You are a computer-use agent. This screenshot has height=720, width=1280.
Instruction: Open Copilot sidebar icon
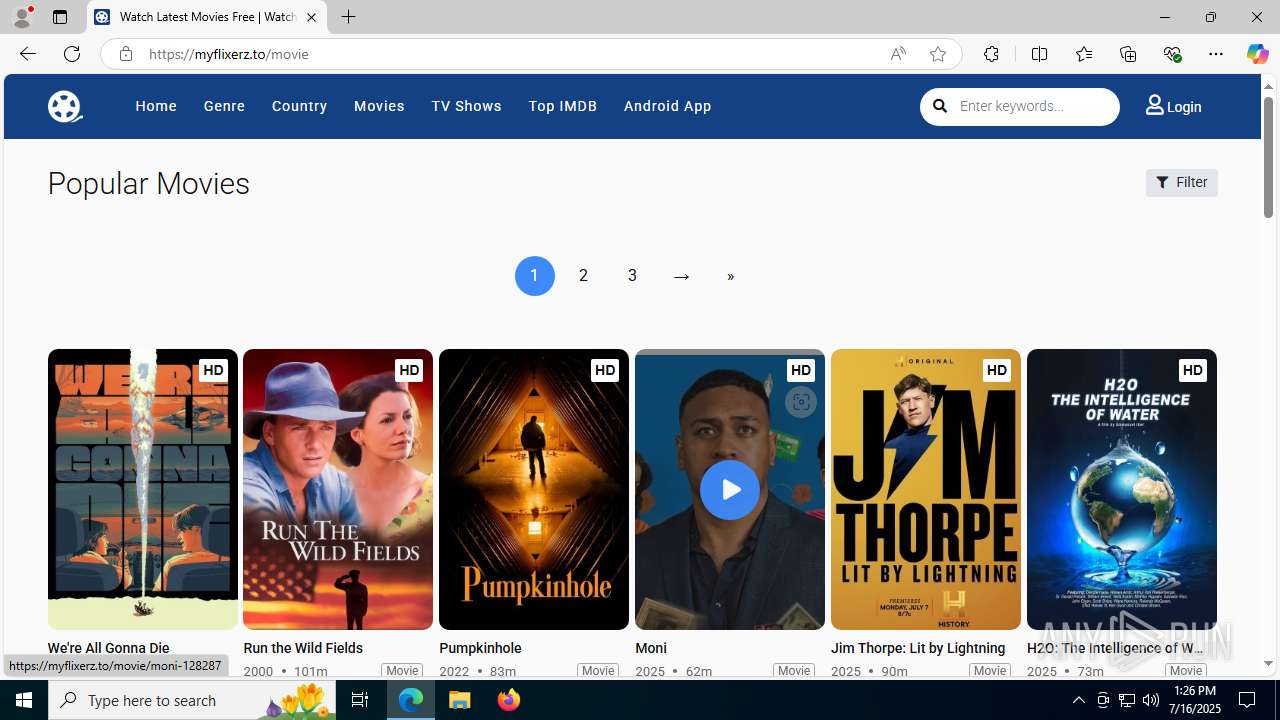1257,54
